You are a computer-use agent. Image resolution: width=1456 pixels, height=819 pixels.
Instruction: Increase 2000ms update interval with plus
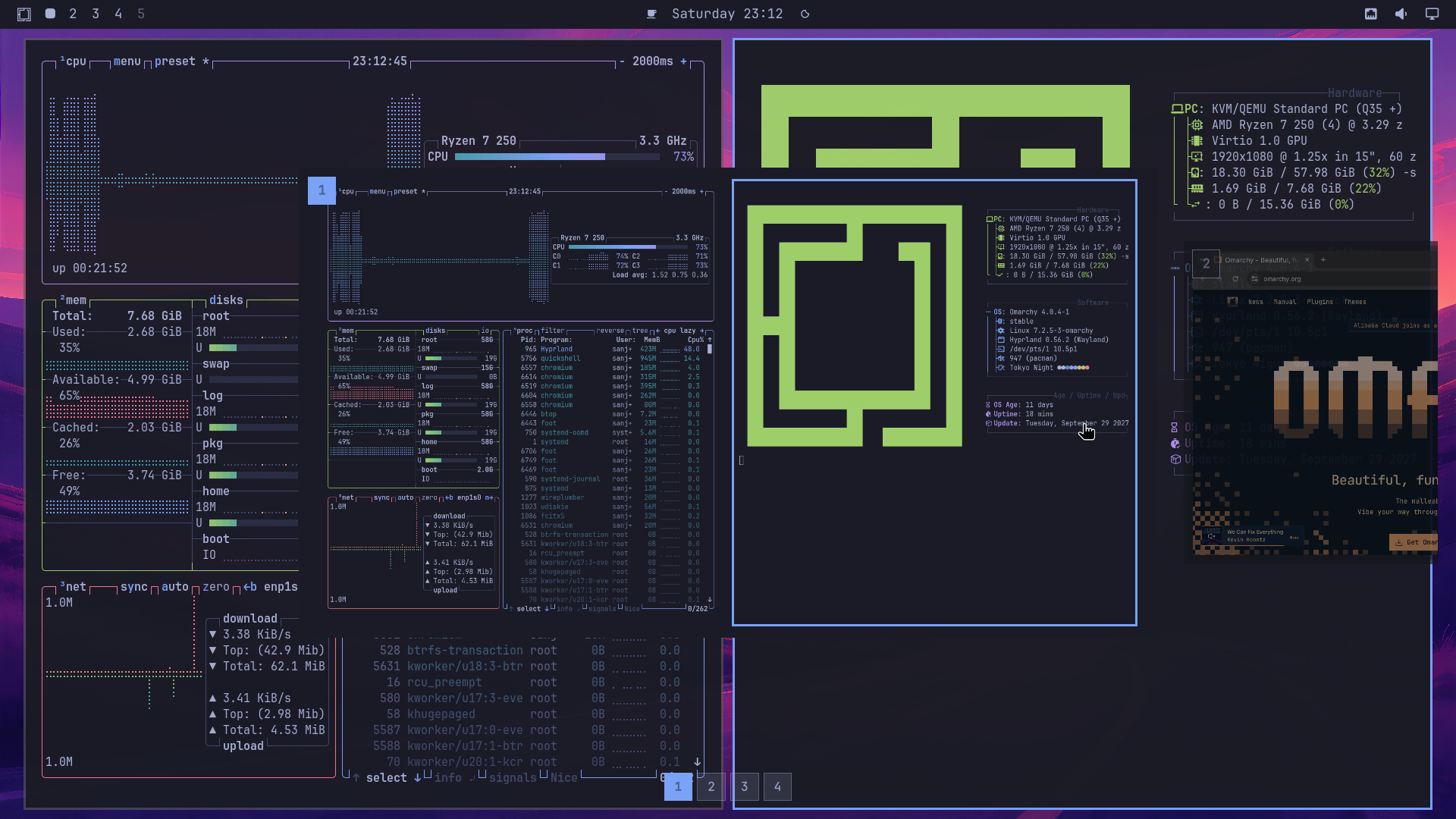(x=683, y=61)
